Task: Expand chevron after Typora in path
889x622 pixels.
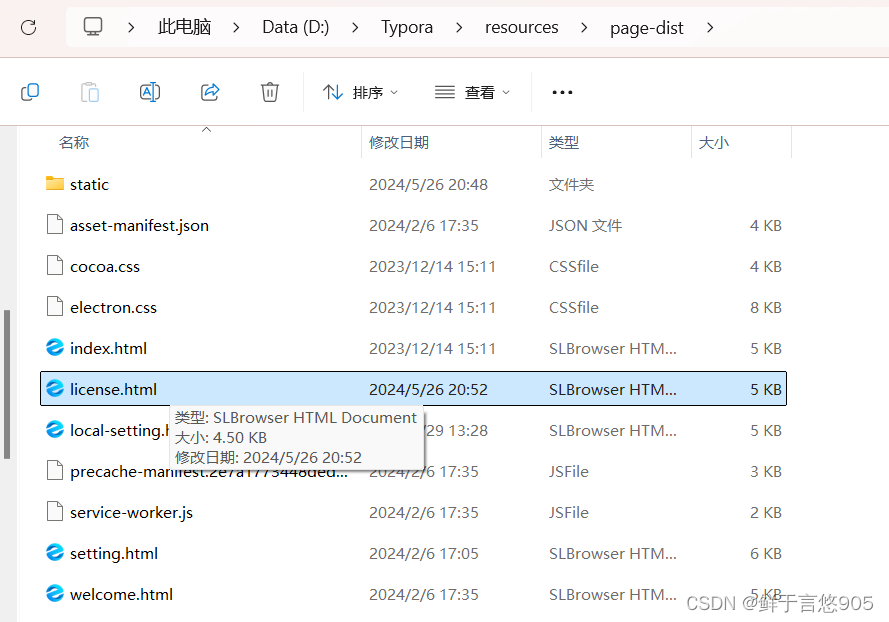Action: coord(459,27)
